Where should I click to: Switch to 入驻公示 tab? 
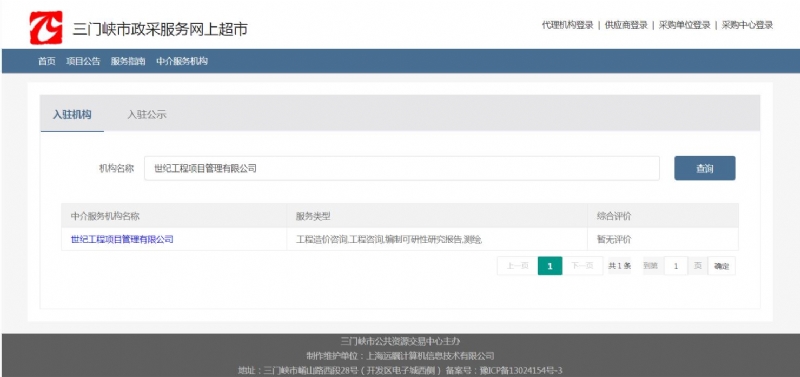click(x=147, y=114)
